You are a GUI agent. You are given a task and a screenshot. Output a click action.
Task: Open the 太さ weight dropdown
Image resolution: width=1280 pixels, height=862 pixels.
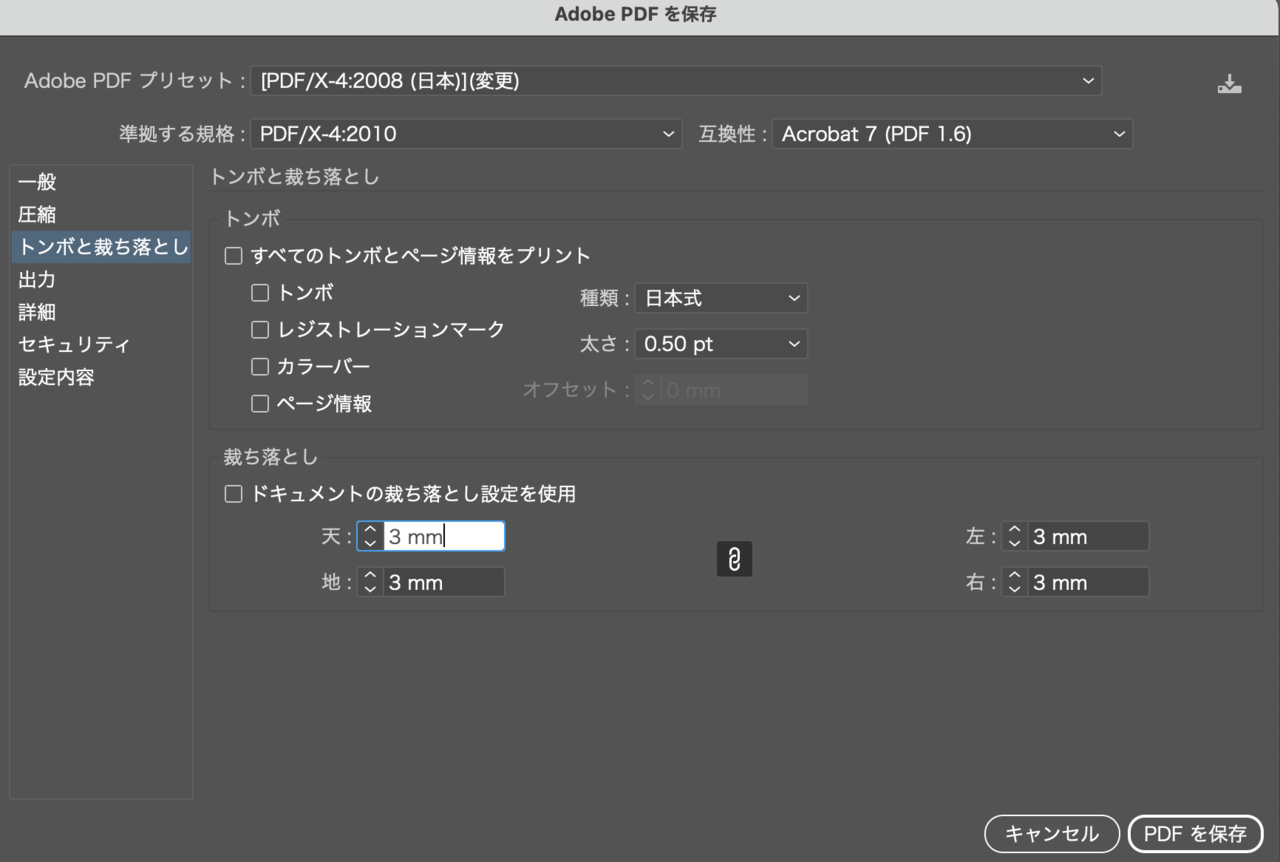click(x=721, y=344)
